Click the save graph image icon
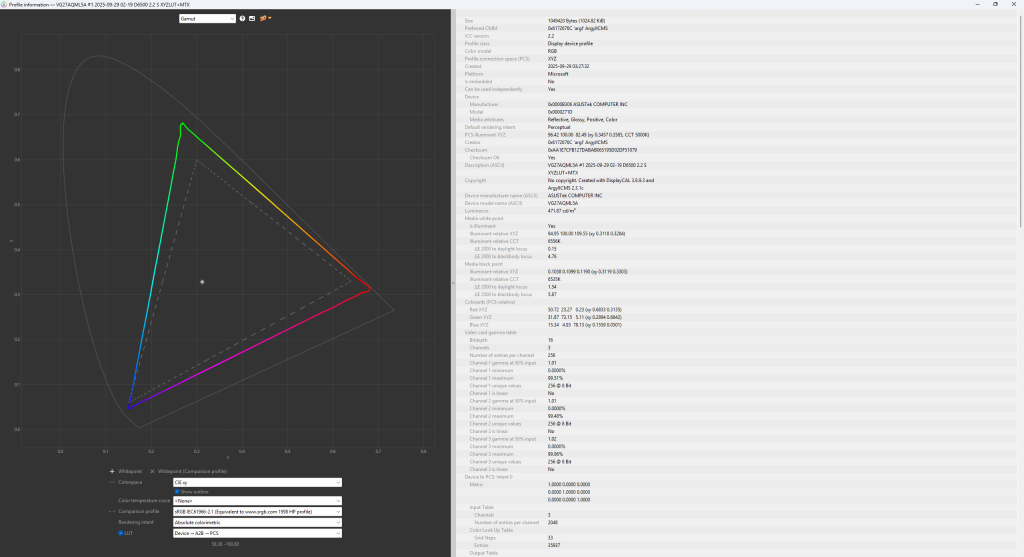Viewport: 1024px width, 557px height. (252, 18)
